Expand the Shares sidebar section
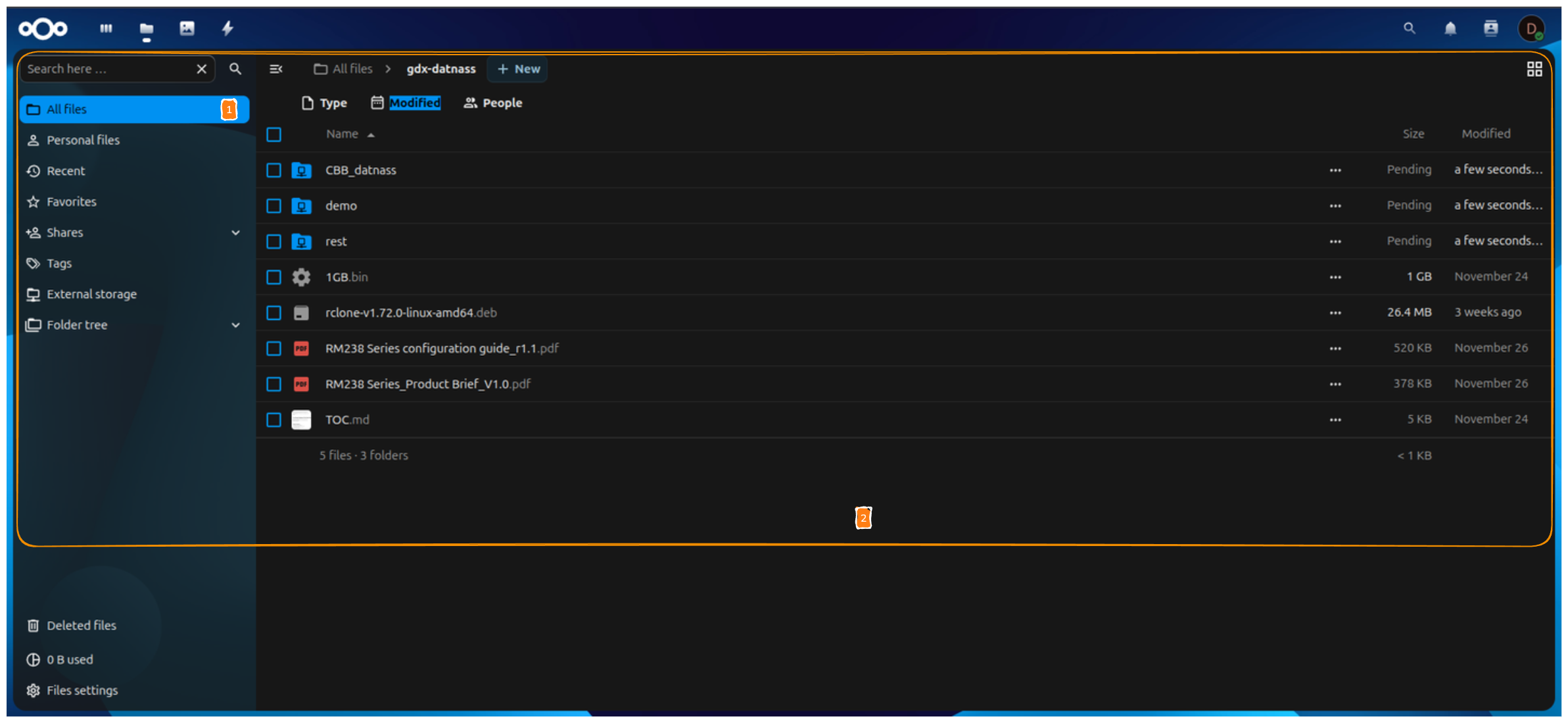 tap(236, 232)
